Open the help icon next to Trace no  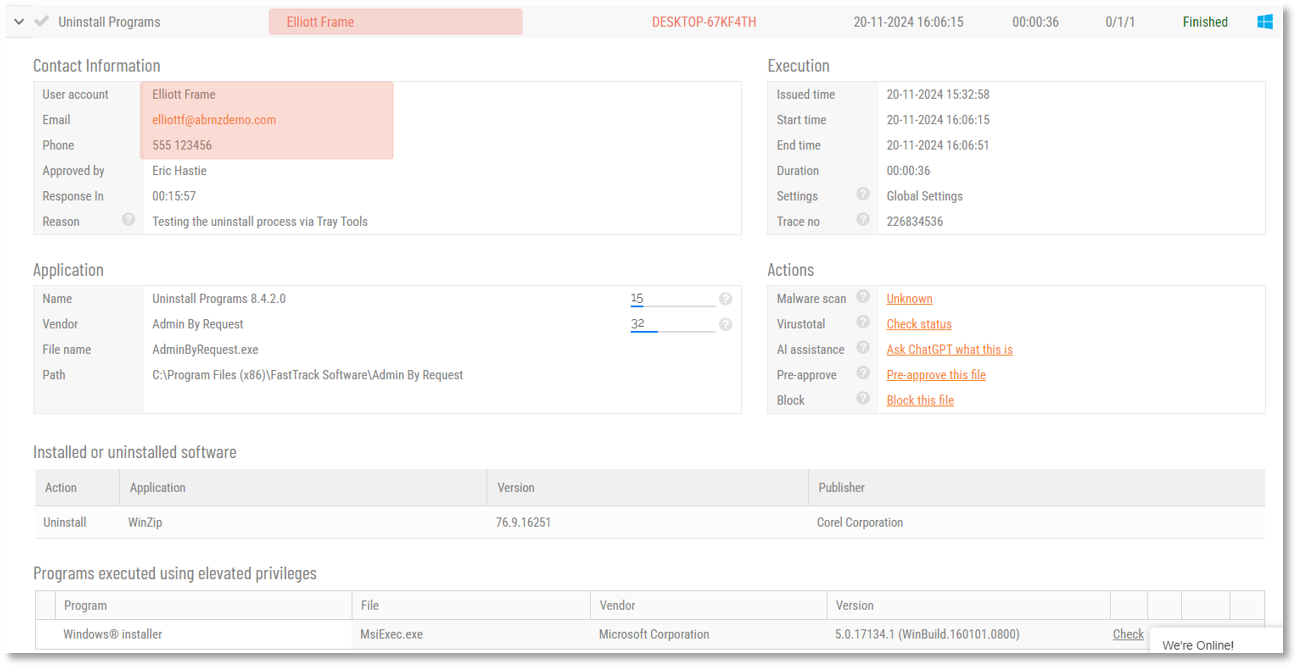[x=862, y=220]
